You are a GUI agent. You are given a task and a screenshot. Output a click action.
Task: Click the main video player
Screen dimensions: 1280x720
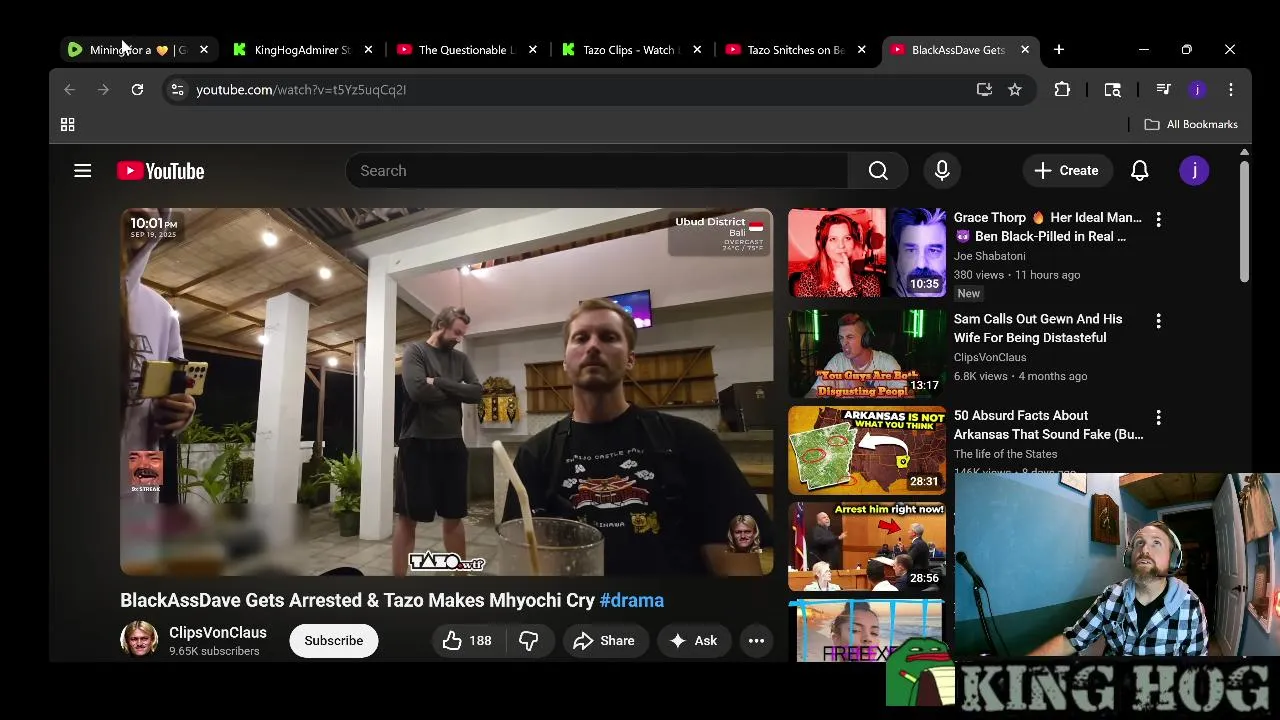click(x=446, y=392)
